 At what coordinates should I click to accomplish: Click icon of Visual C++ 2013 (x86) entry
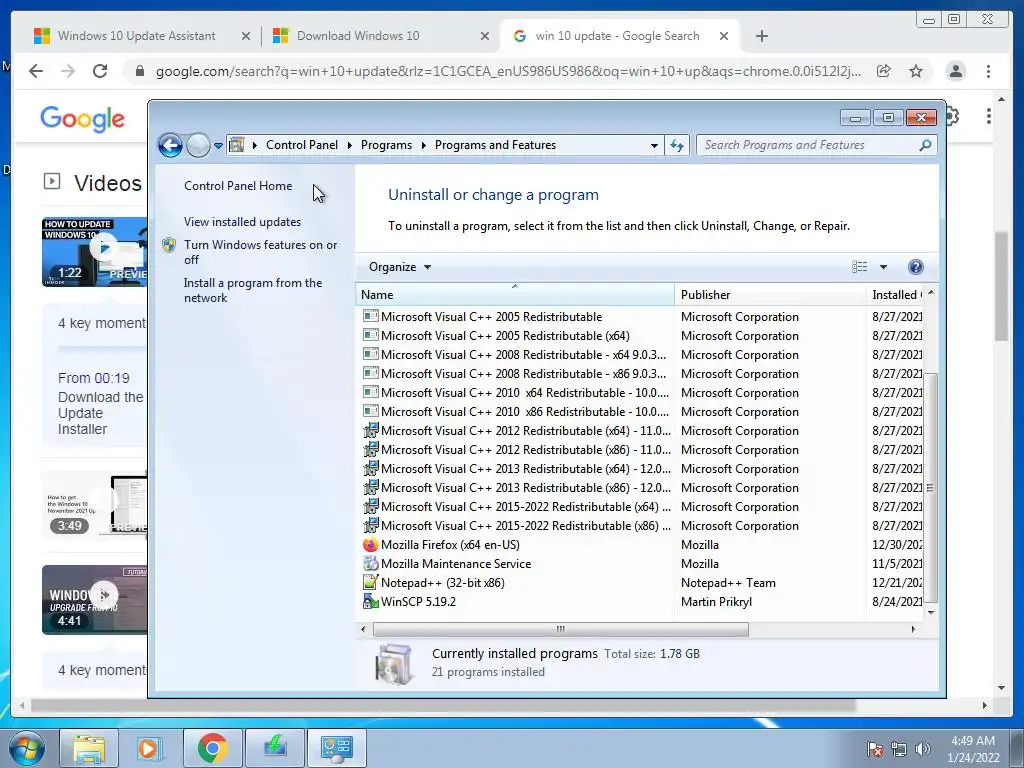[x=371, y=487]
